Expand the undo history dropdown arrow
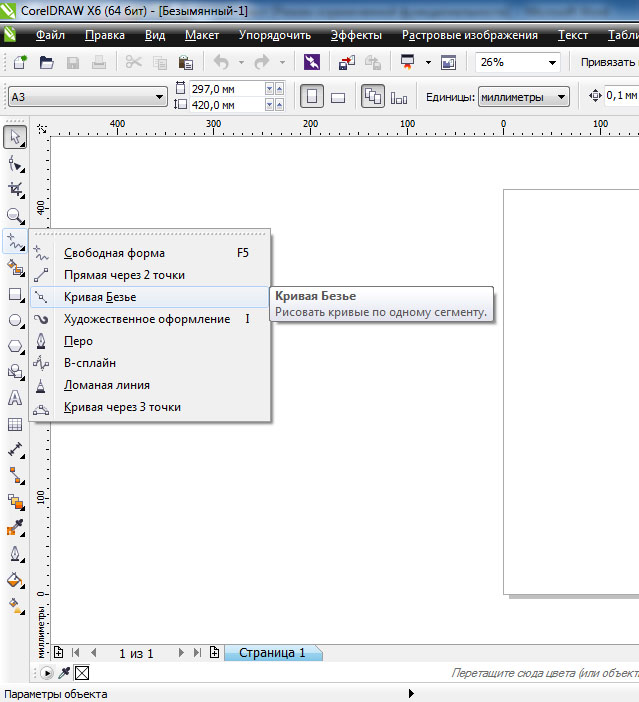Viewport: 639px width, 702px height. tap(241, 62)
